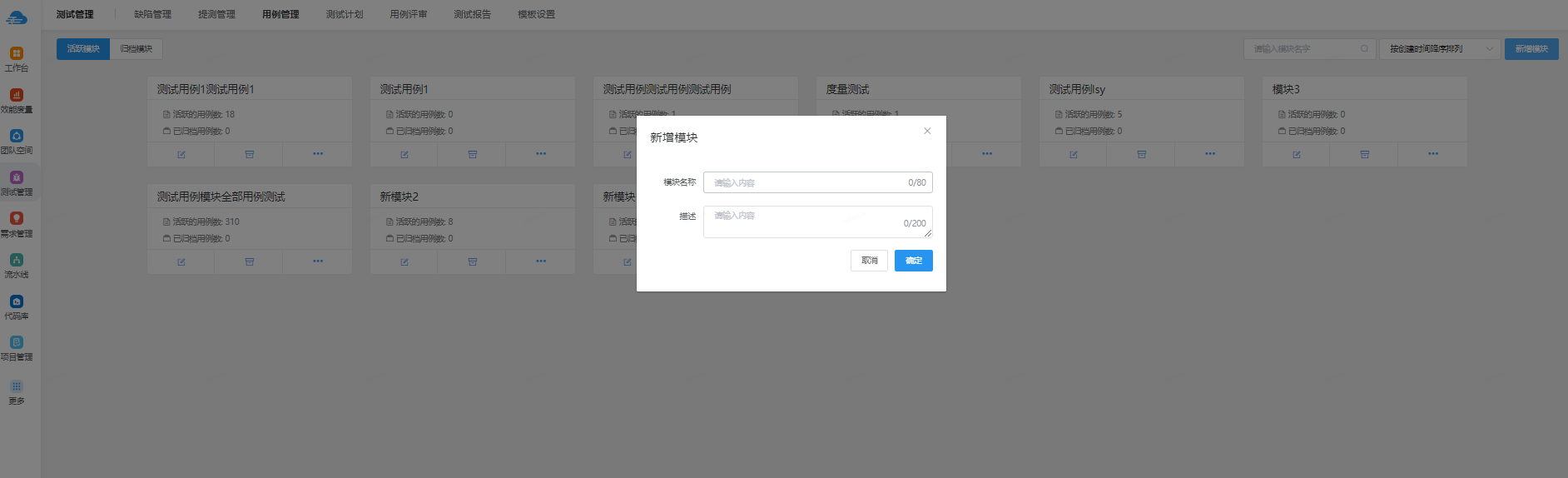Screen dimensions: 1568x478
Task: Click the archive icon on card 模块3
Action: click(x=1365, y=154)
